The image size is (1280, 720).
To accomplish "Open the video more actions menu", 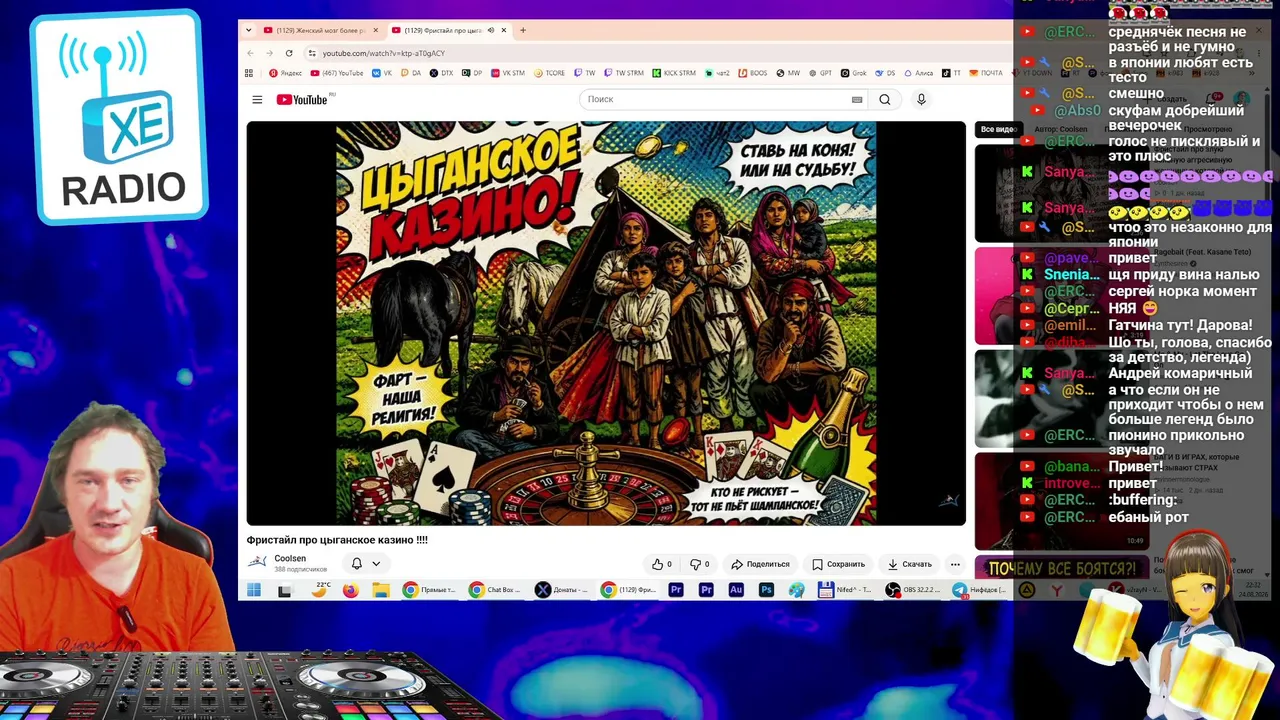I will (955, 564).
